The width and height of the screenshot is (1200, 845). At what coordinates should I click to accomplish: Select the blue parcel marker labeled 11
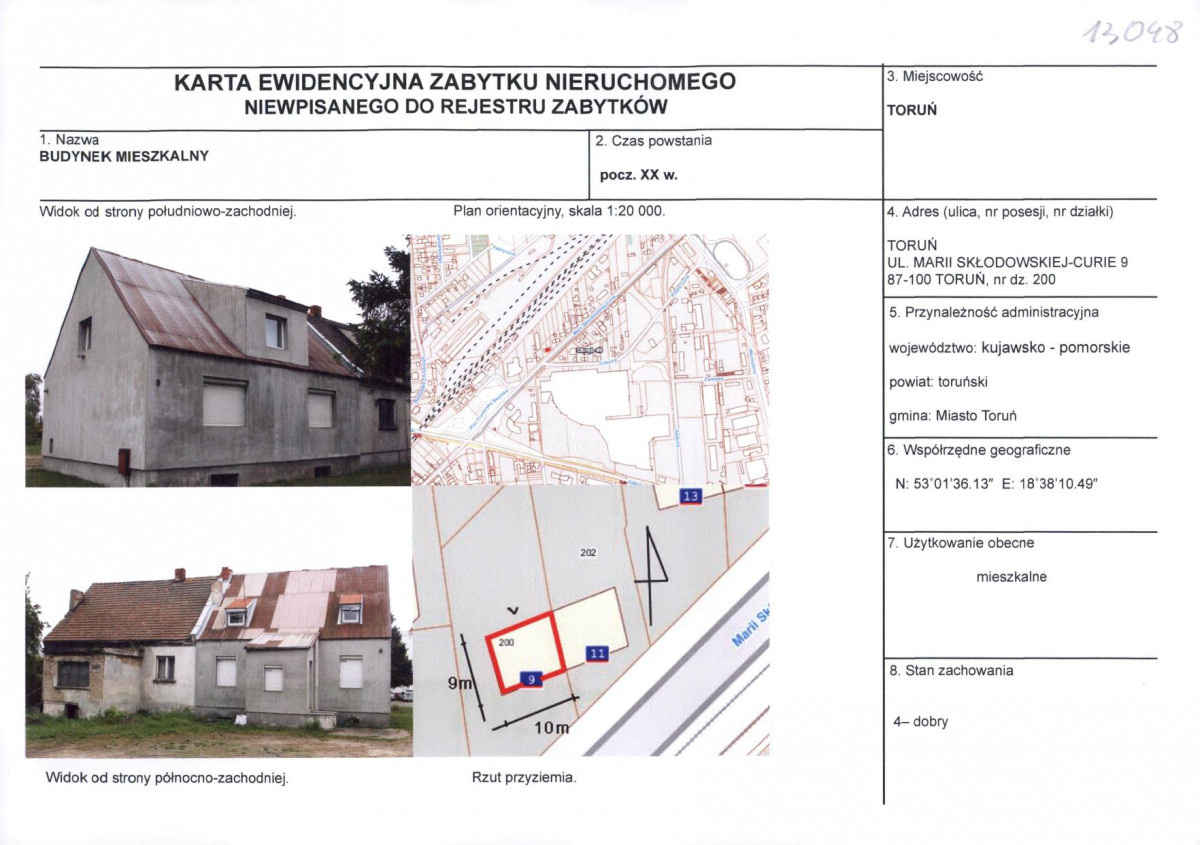coord(597,653)
